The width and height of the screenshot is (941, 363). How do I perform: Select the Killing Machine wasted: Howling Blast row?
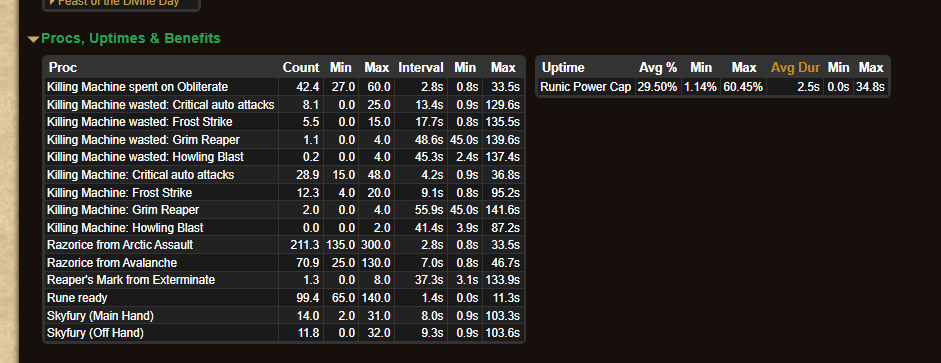pyautogui.click(x=284, y=157)
